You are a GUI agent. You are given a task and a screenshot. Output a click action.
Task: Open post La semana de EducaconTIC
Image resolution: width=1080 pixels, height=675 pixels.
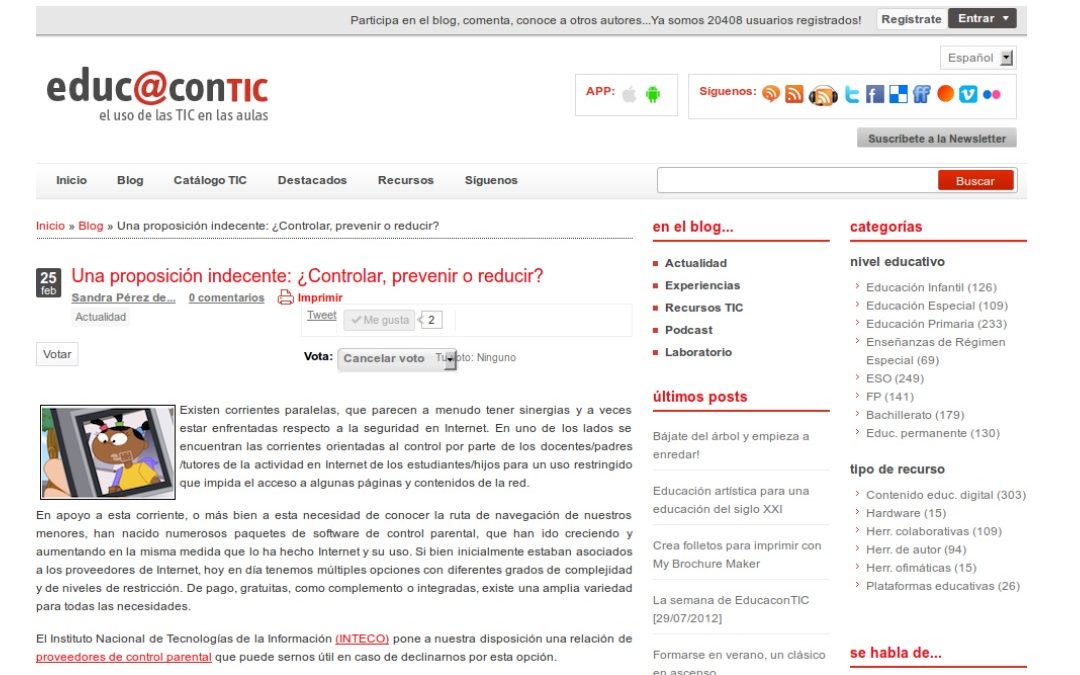point(731,609)
